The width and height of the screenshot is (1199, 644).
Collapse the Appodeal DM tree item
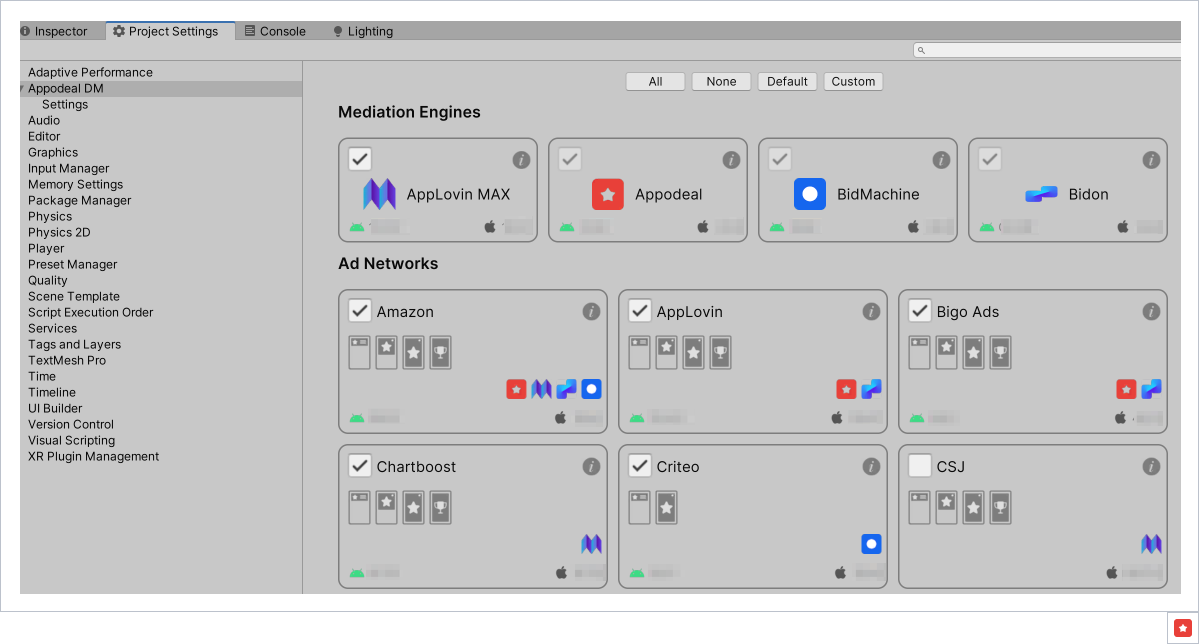click(22, 89)
